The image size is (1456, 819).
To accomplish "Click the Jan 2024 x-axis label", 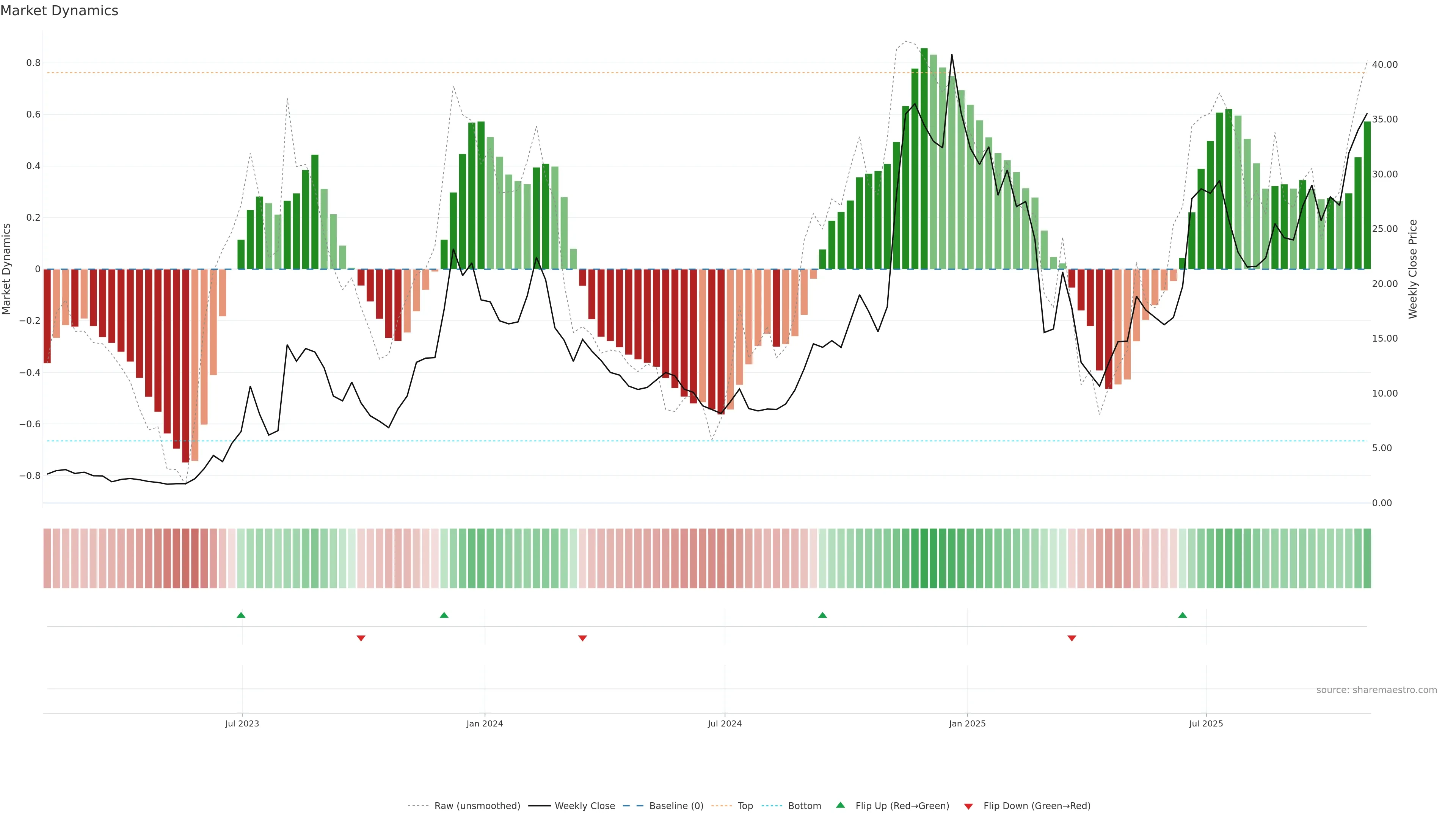I will pyautogui.click(x=485, y=723).
